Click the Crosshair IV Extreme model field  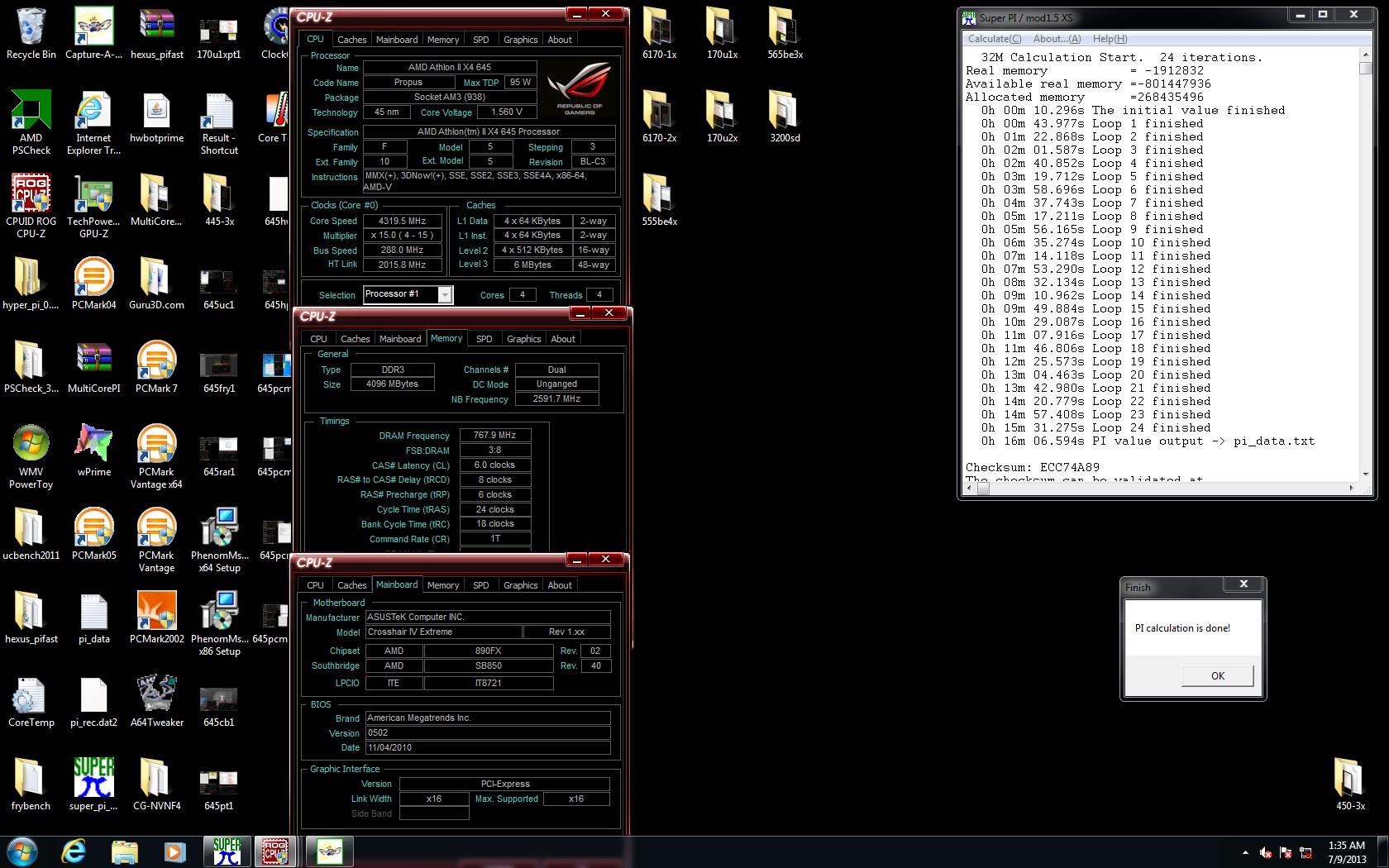pos(444,632)
